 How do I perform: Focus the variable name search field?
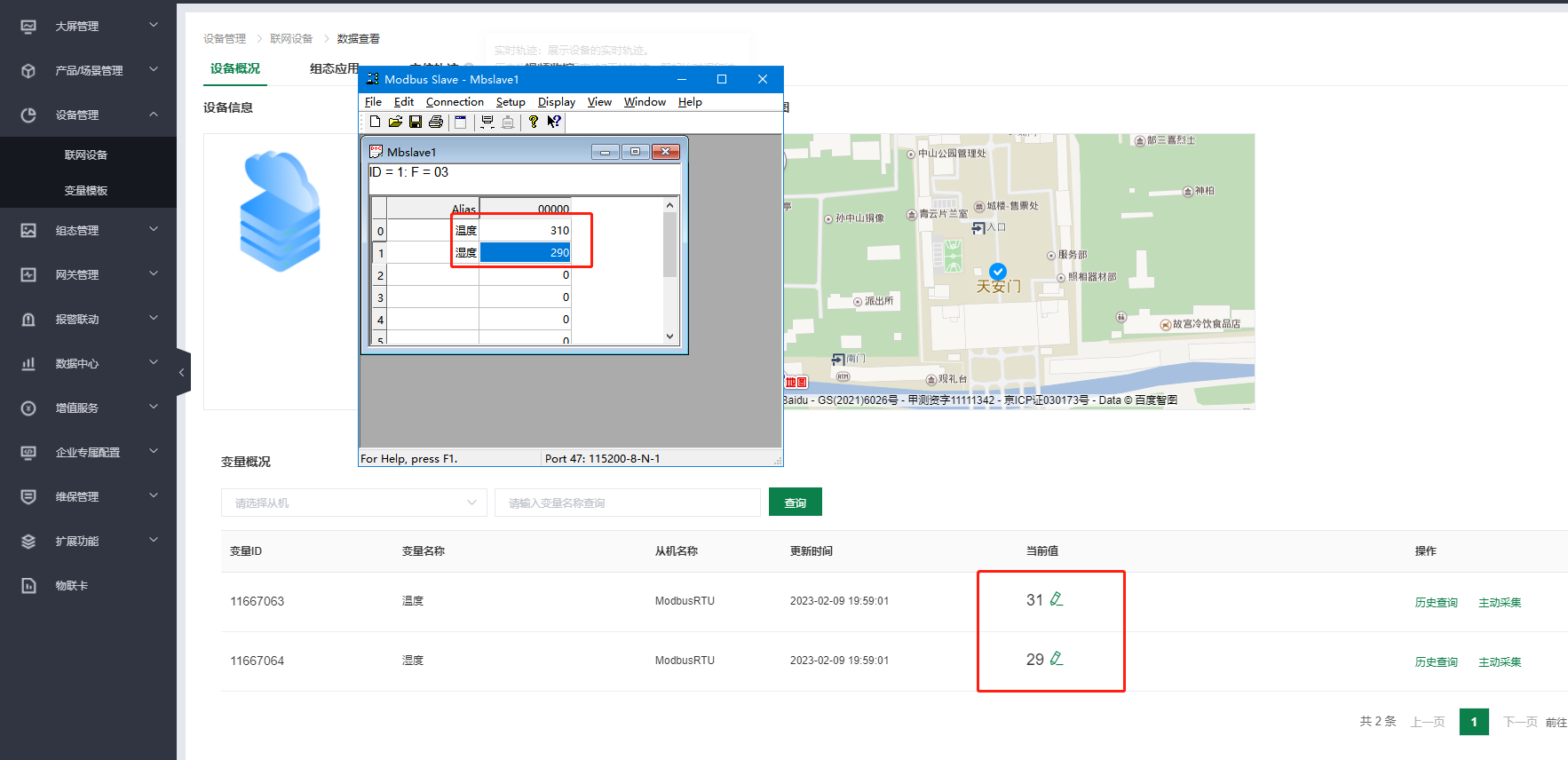coord(627,503)
